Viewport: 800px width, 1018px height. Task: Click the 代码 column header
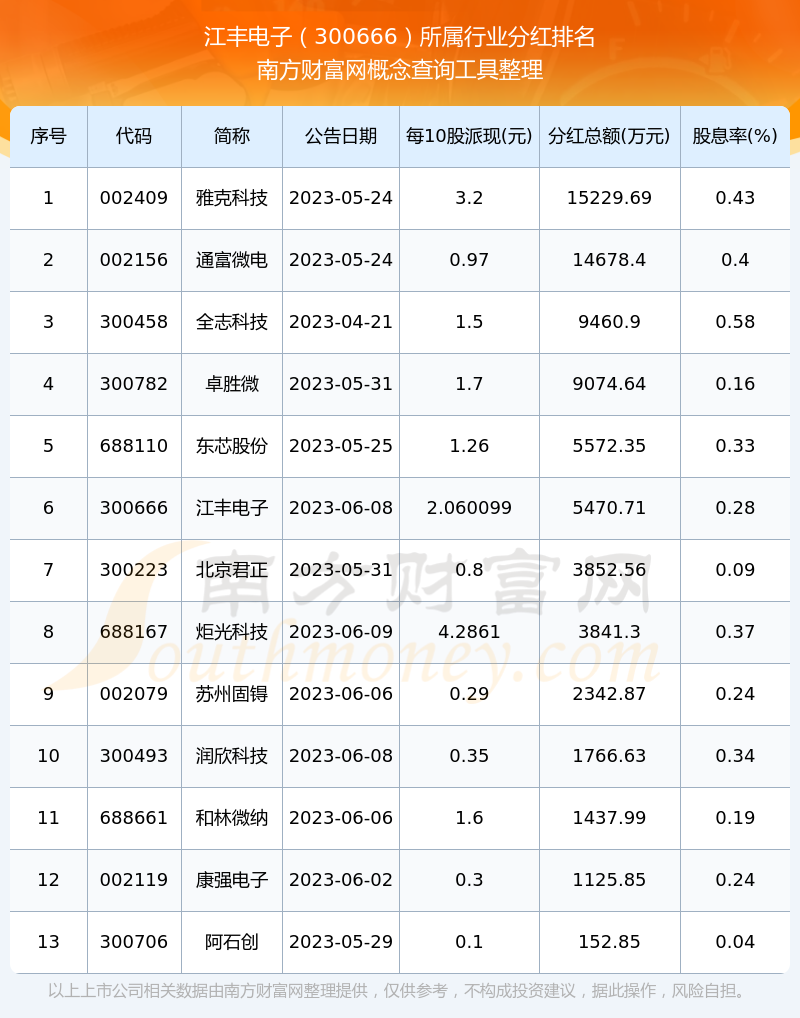coord(134,136)
